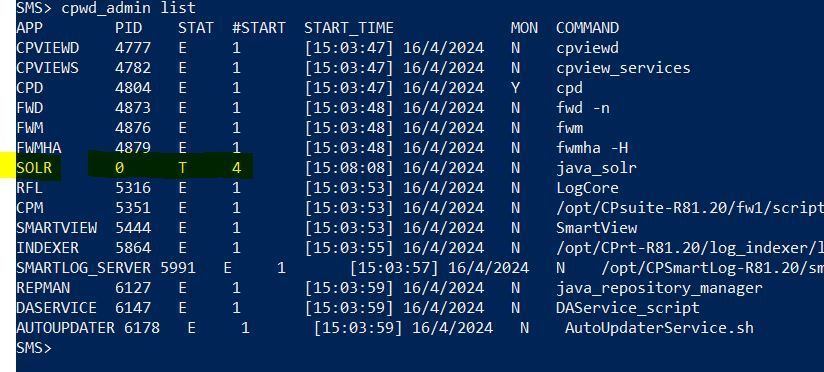Select the AUTOUPDATER app name

point(66,328)
